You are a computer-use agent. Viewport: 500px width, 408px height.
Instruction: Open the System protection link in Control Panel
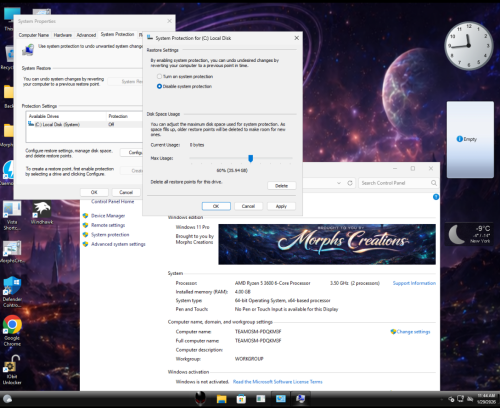coord(110,235)
